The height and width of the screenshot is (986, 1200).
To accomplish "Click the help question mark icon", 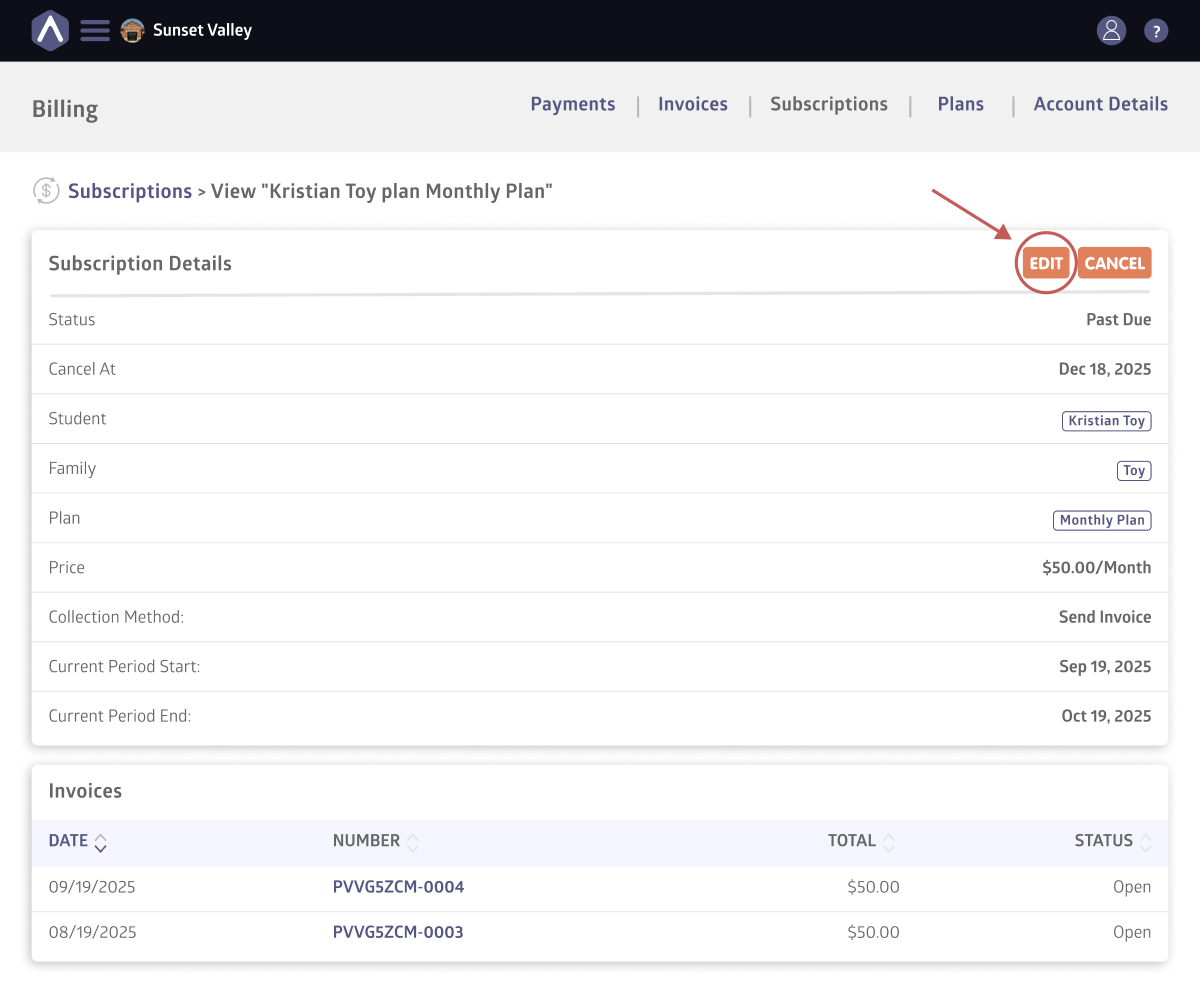I will pos(1156,31).
